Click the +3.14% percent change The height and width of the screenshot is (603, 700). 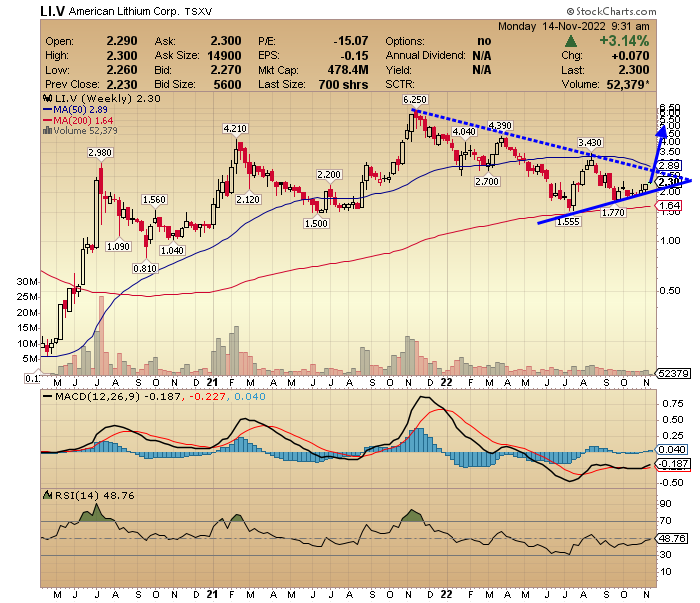tap(624, 41)
